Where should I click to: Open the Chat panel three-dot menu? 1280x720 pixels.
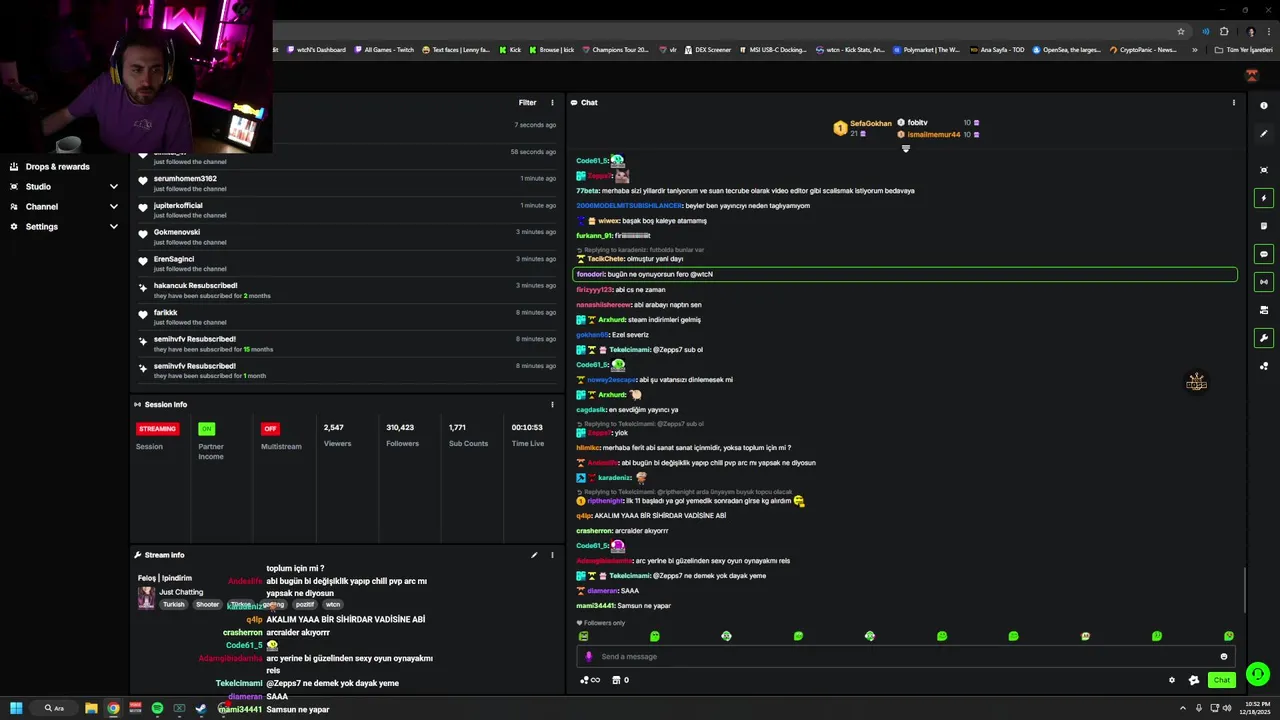pyautogui.click(x=1233, y=102)
